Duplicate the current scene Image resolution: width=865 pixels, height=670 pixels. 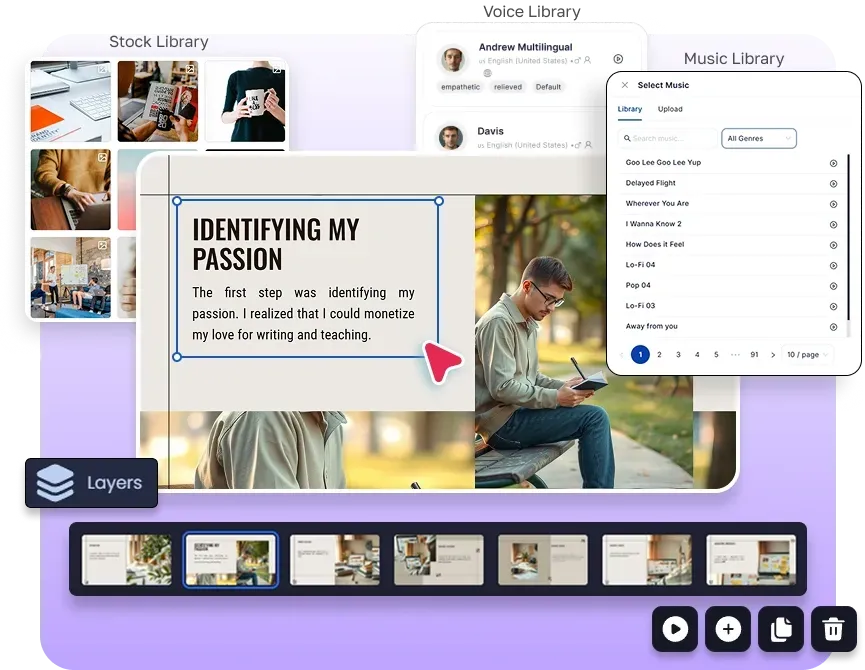[780, 629]
